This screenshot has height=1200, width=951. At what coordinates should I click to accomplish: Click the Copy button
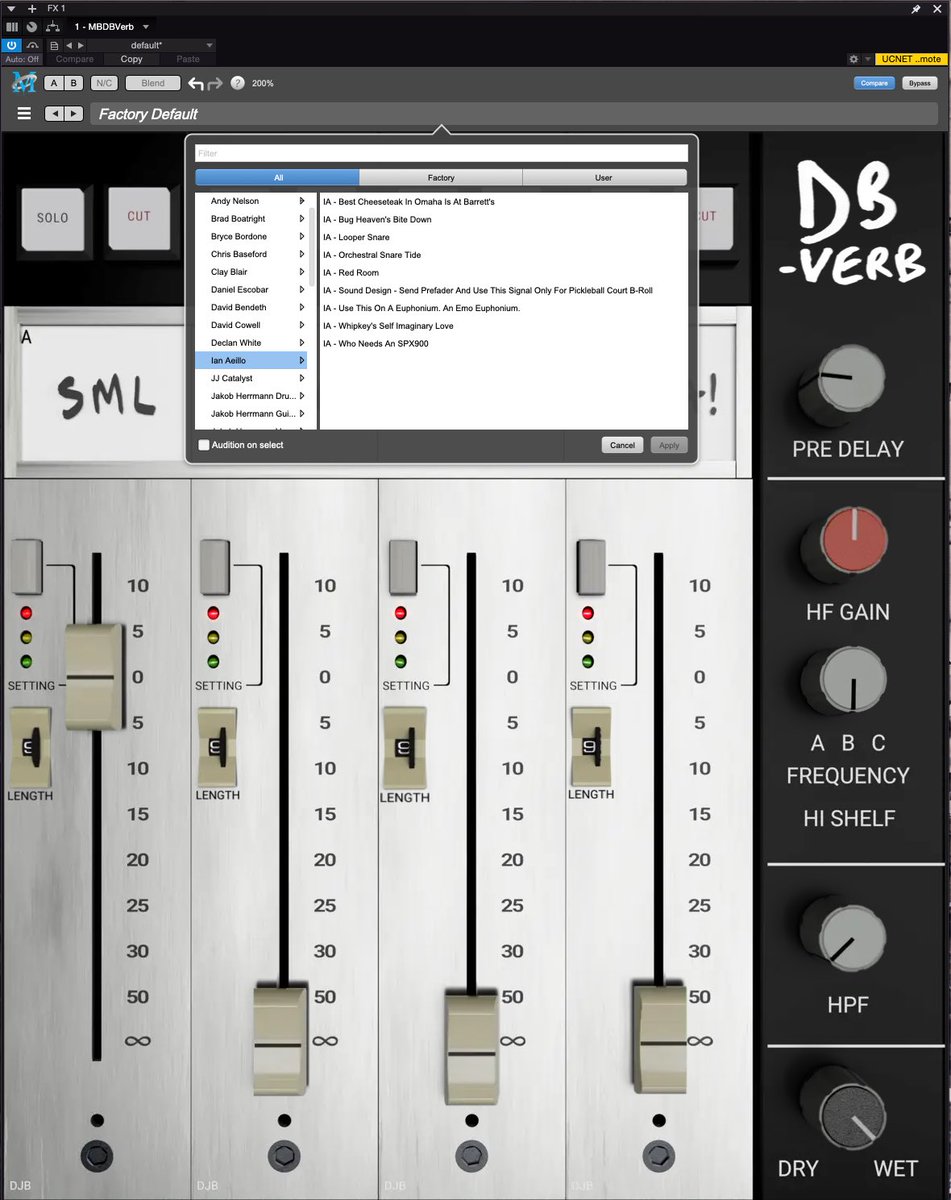tap(132, 59)
